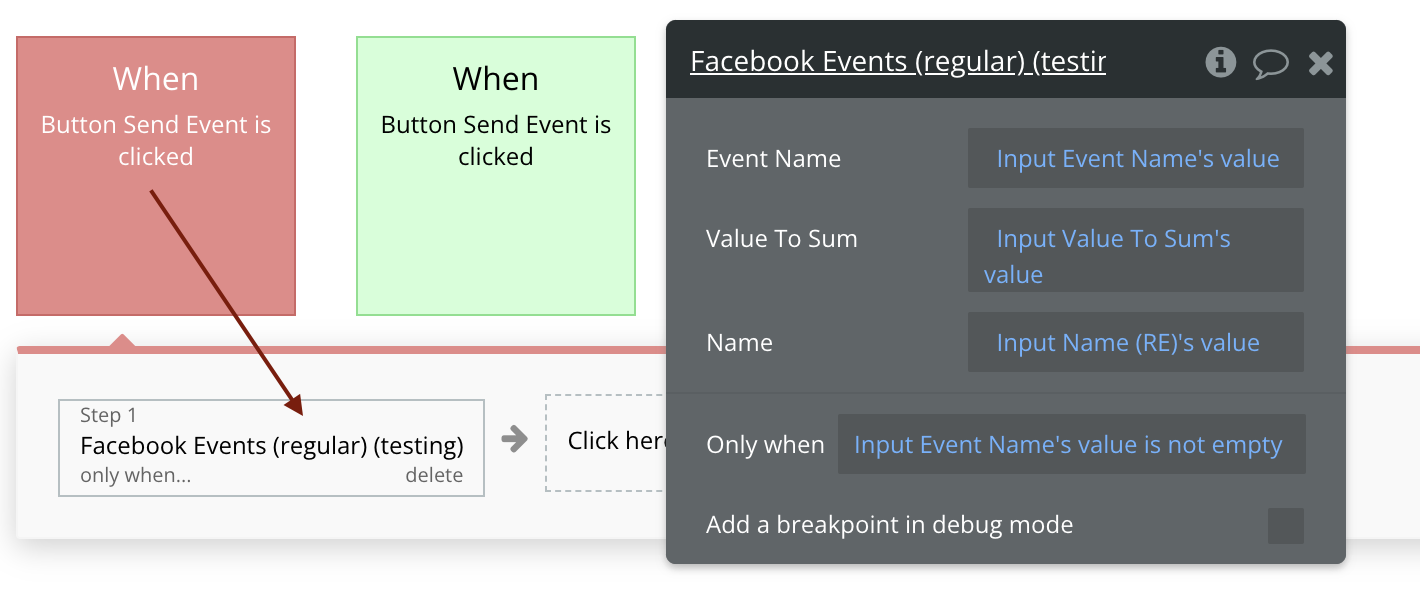Image resolution: width=1420 pixels, height=604 pixels.
Task: Edit the Value To Sum expression field
Action: point(1135,250)
